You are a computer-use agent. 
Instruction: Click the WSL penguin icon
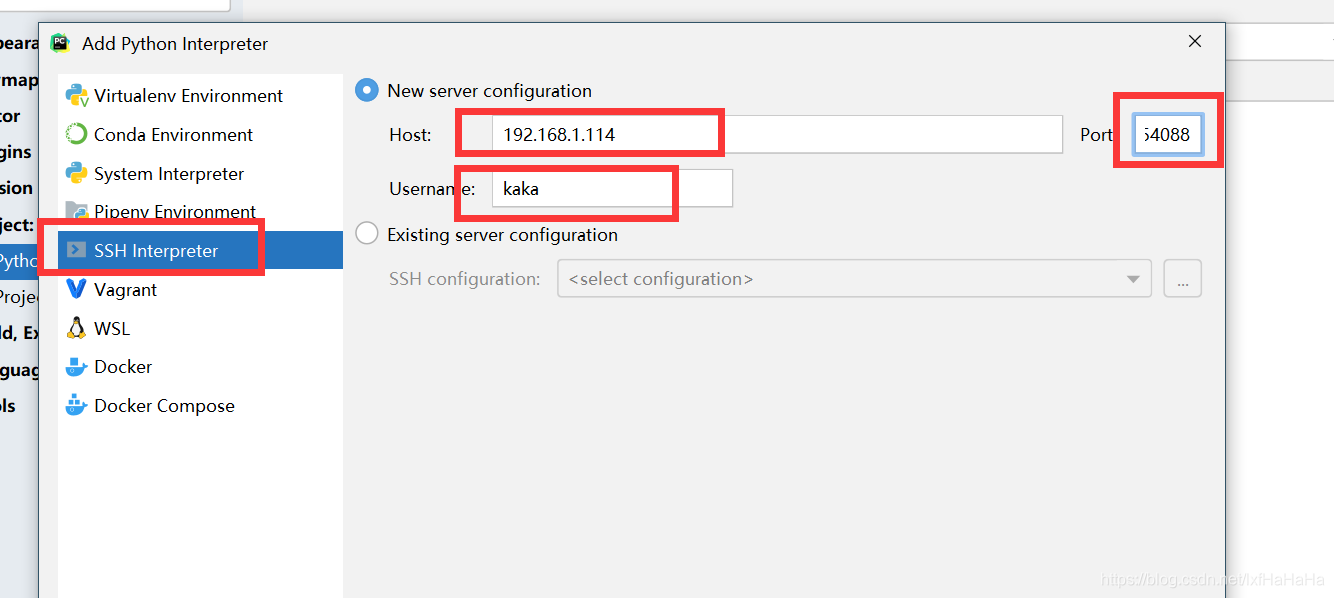tap(76, 328)
